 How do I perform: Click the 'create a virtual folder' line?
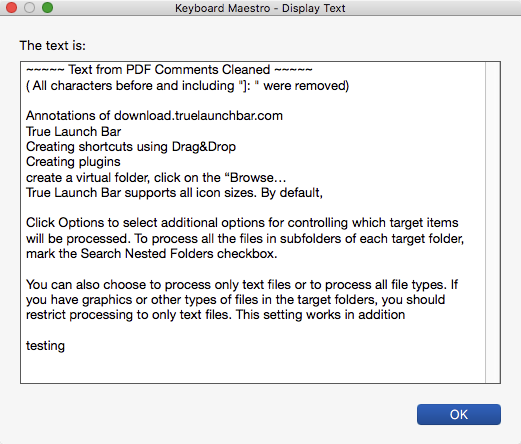click(156, 177)
